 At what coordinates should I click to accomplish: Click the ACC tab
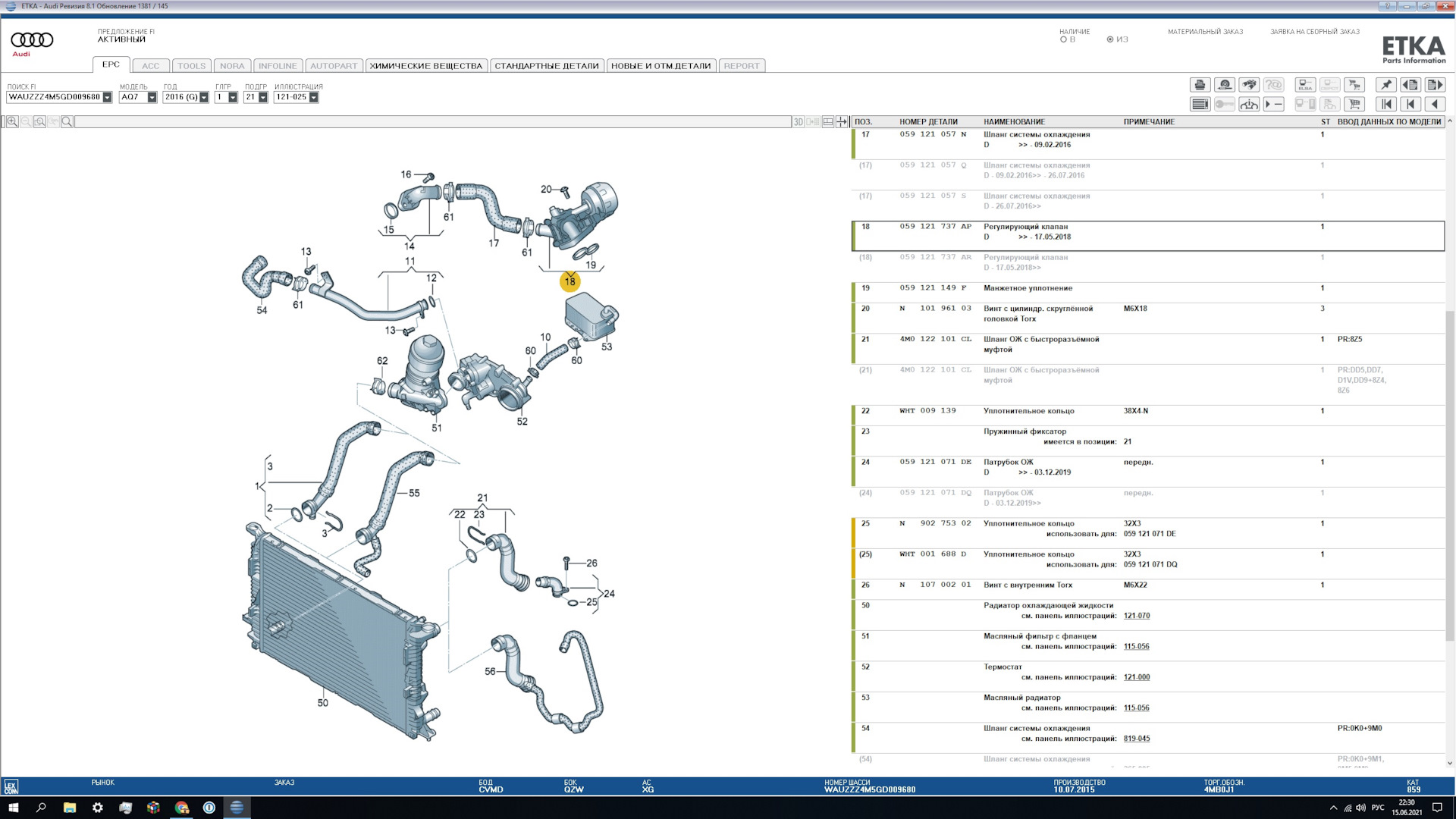pyautogui.click(x=151, y=66)
